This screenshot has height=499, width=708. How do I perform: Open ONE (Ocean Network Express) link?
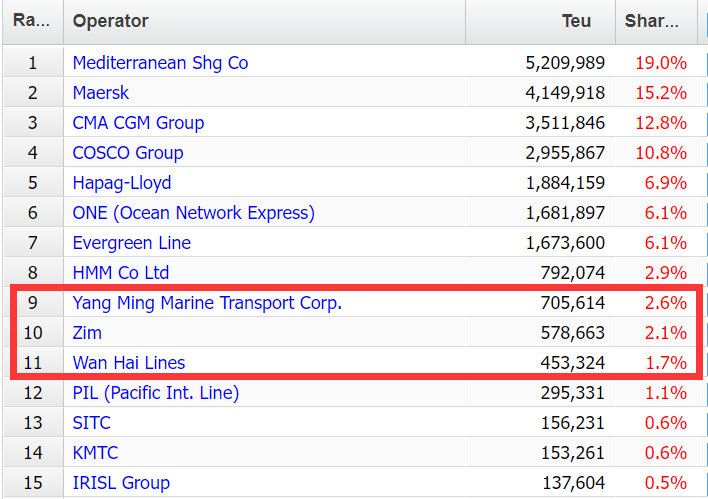point(194,213)
